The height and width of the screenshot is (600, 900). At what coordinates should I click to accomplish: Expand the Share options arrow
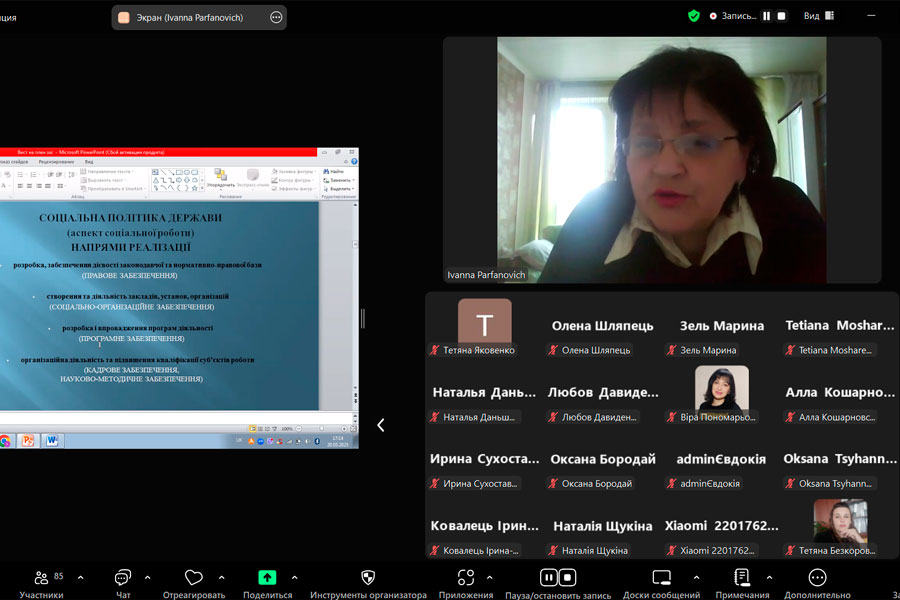[294, 578]
